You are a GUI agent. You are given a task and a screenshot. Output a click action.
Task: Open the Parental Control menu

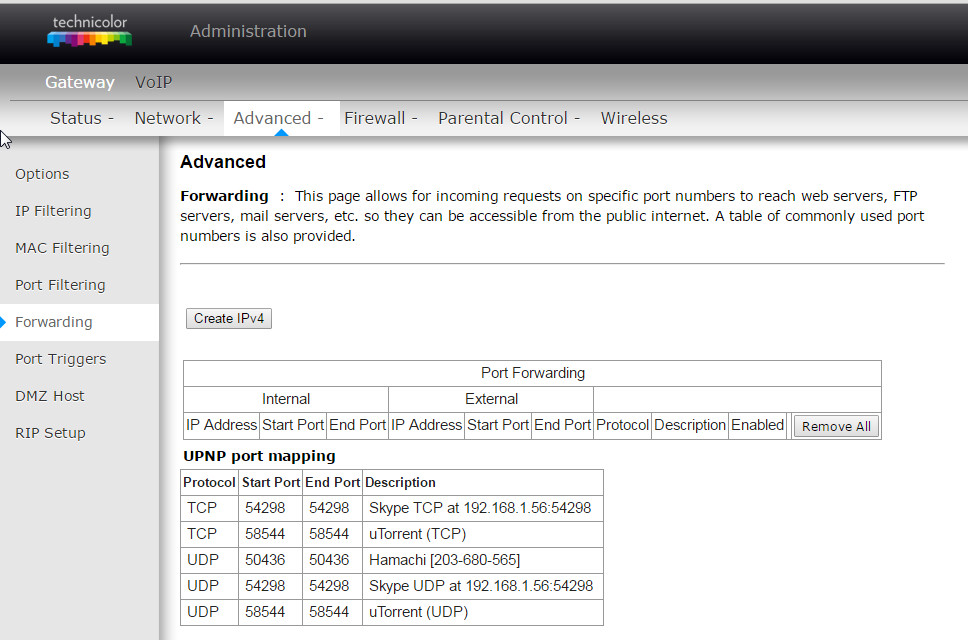coord(509,118)
